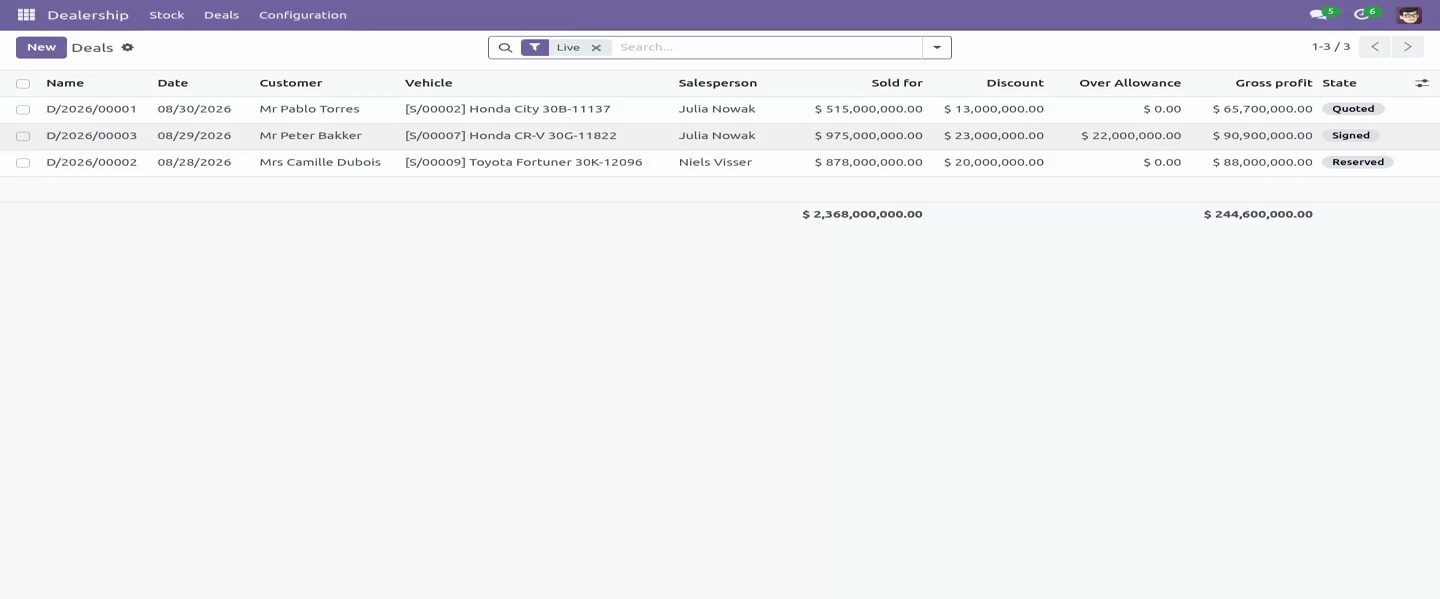Open the user avatar menu
This screenshot has height=599, width=1440.
[1409, 15]
